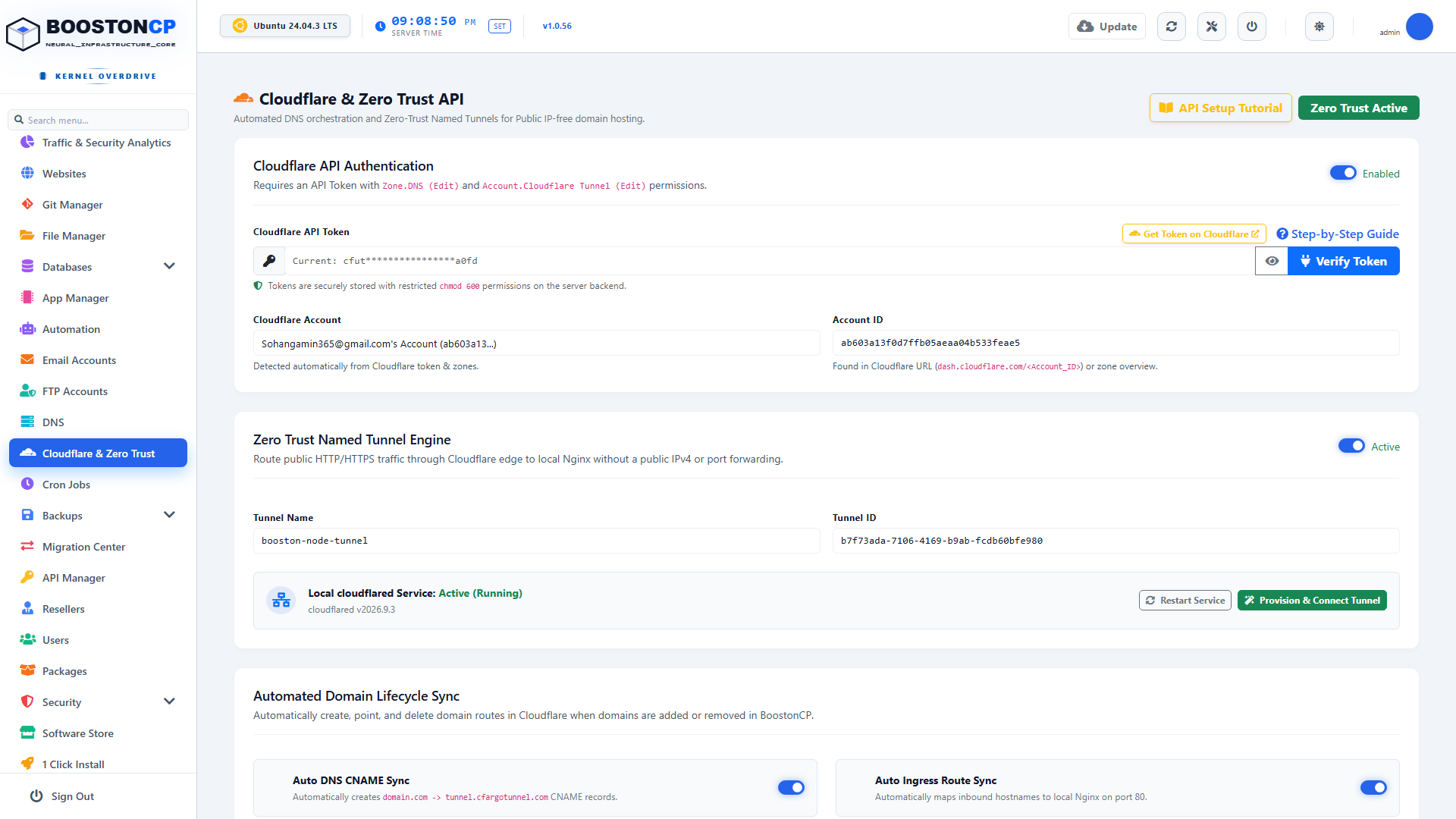Select Automation in the sidebar
1456x819 pixels.
point(98,329)
